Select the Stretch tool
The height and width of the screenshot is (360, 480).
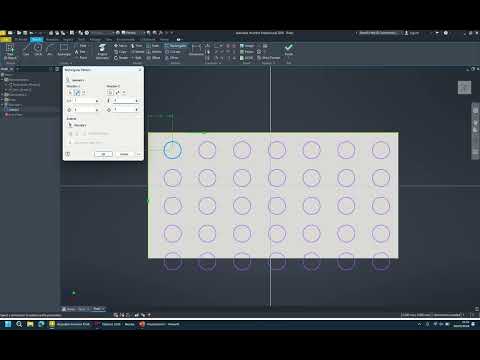(154, 52)
